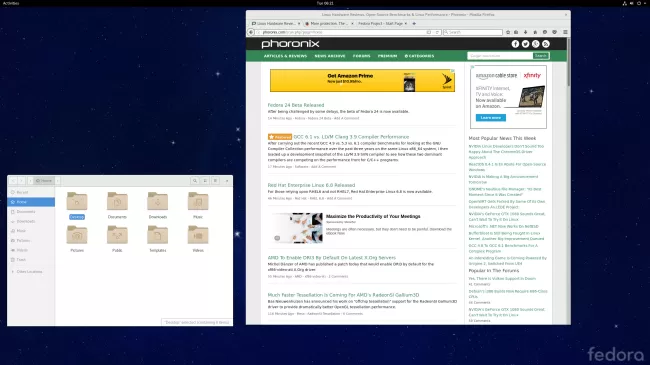
Task: Open Phoronix Google Plus icon
Action: point(536,44)
